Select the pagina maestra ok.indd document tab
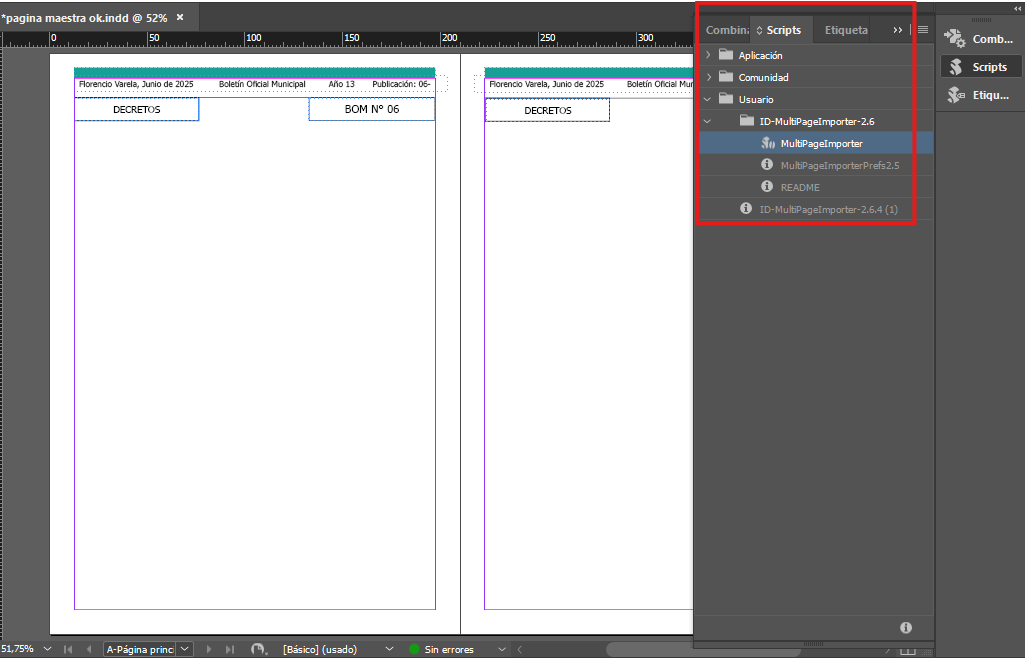This screenshot has width=1025, height=658. [90, 16]
